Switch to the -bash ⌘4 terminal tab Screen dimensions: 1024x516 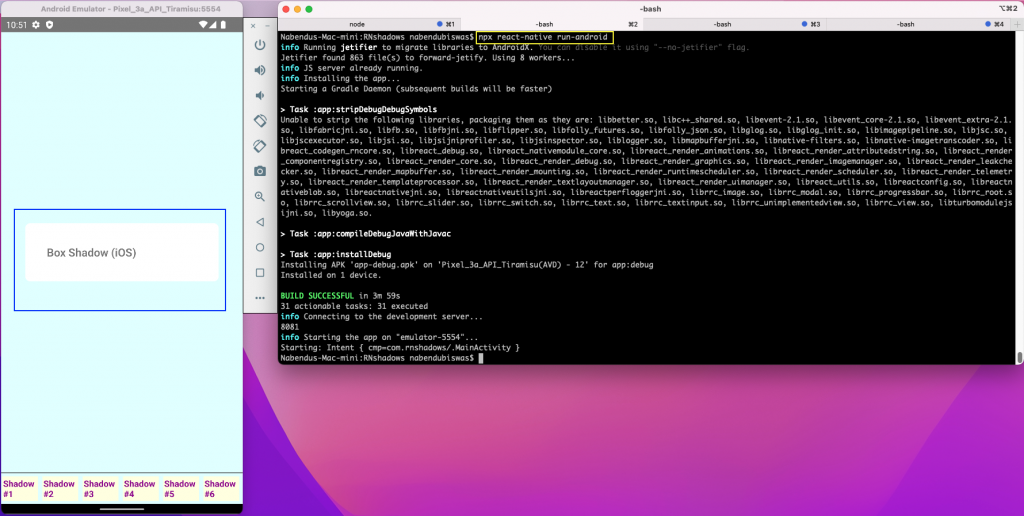coord(918,24)
